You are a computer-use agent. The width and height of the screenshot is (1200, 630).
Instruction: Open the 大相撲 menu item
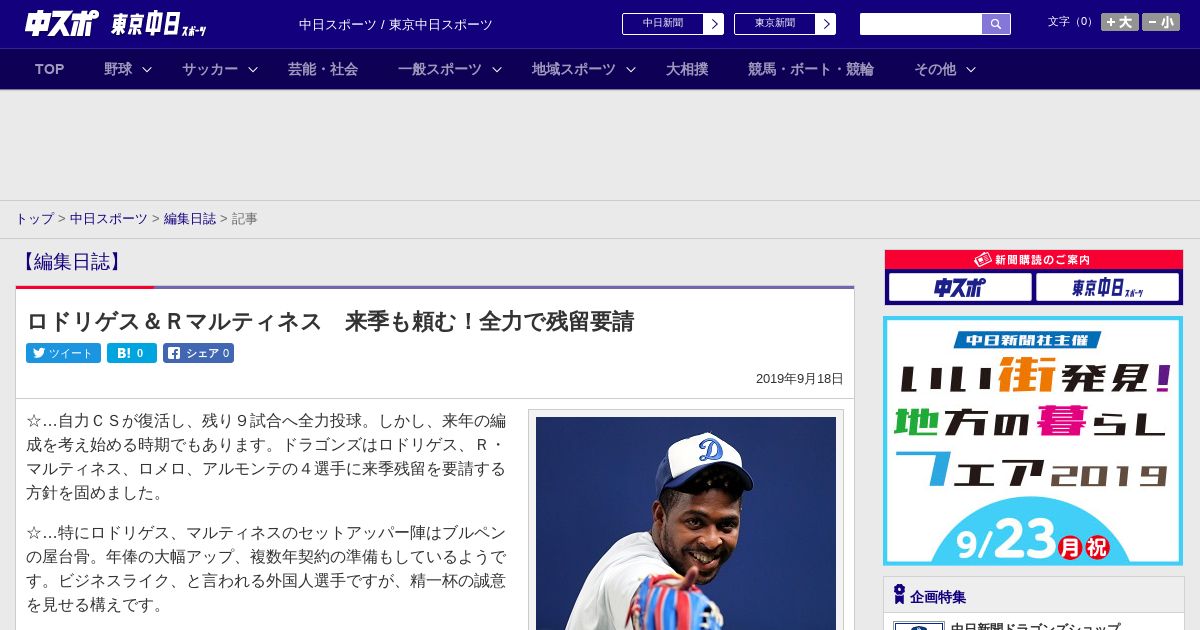coord(687,69)
